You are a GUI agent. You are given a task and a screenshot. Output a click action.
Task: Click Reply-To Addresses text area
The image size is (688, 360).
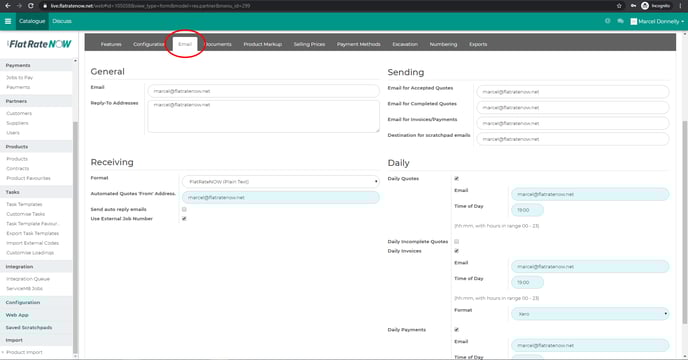tap(263, 116)
